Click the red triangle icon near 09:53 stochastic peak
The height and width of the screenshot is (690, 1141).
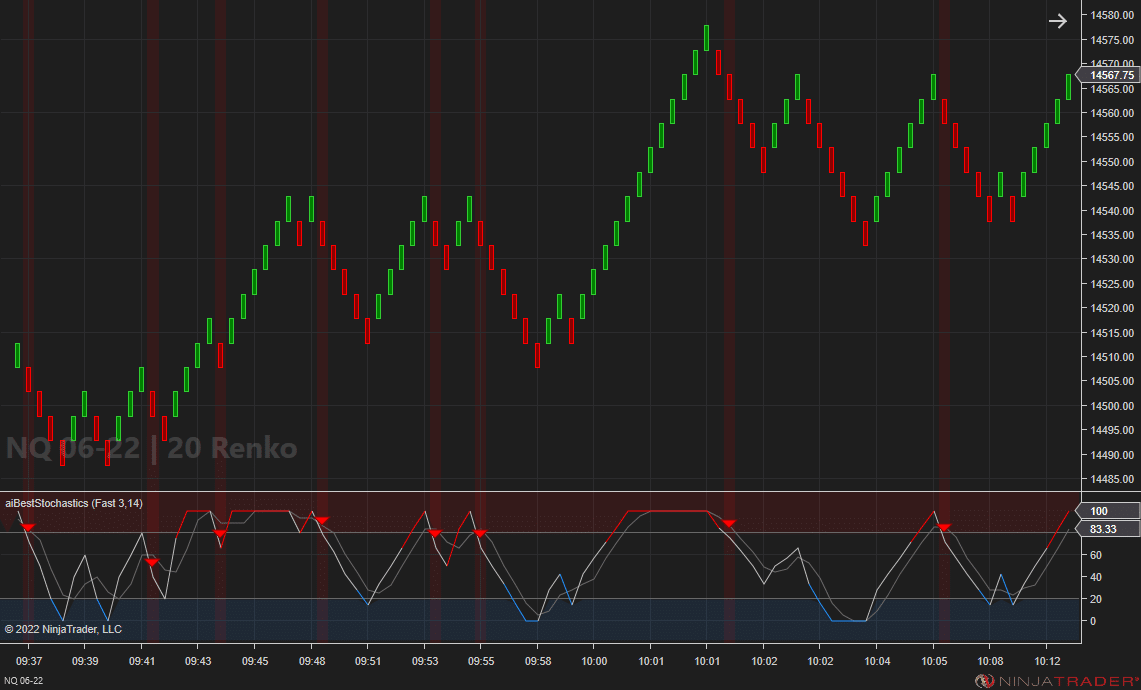(x=435, y=531)
